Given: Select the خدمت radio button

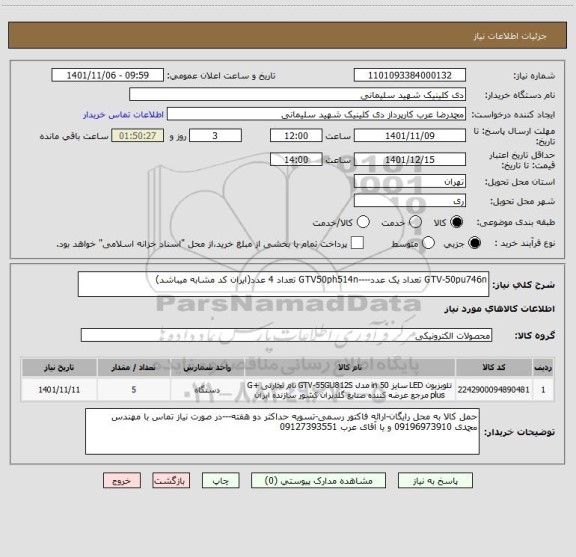Looking at the screenshot, I should click(x=415, y=222).
